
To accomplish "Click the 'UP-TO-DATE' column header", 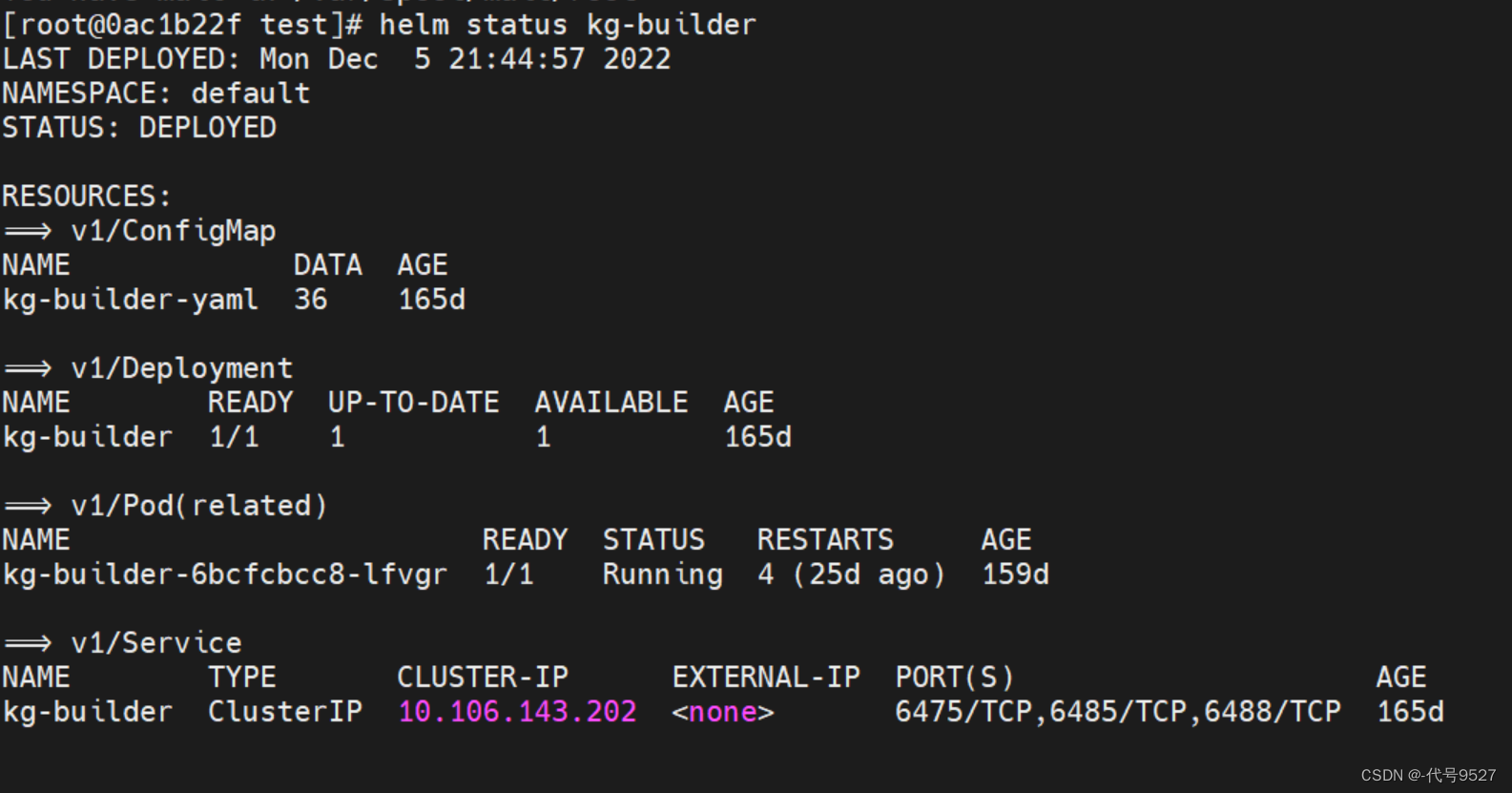I will point(414,403).
